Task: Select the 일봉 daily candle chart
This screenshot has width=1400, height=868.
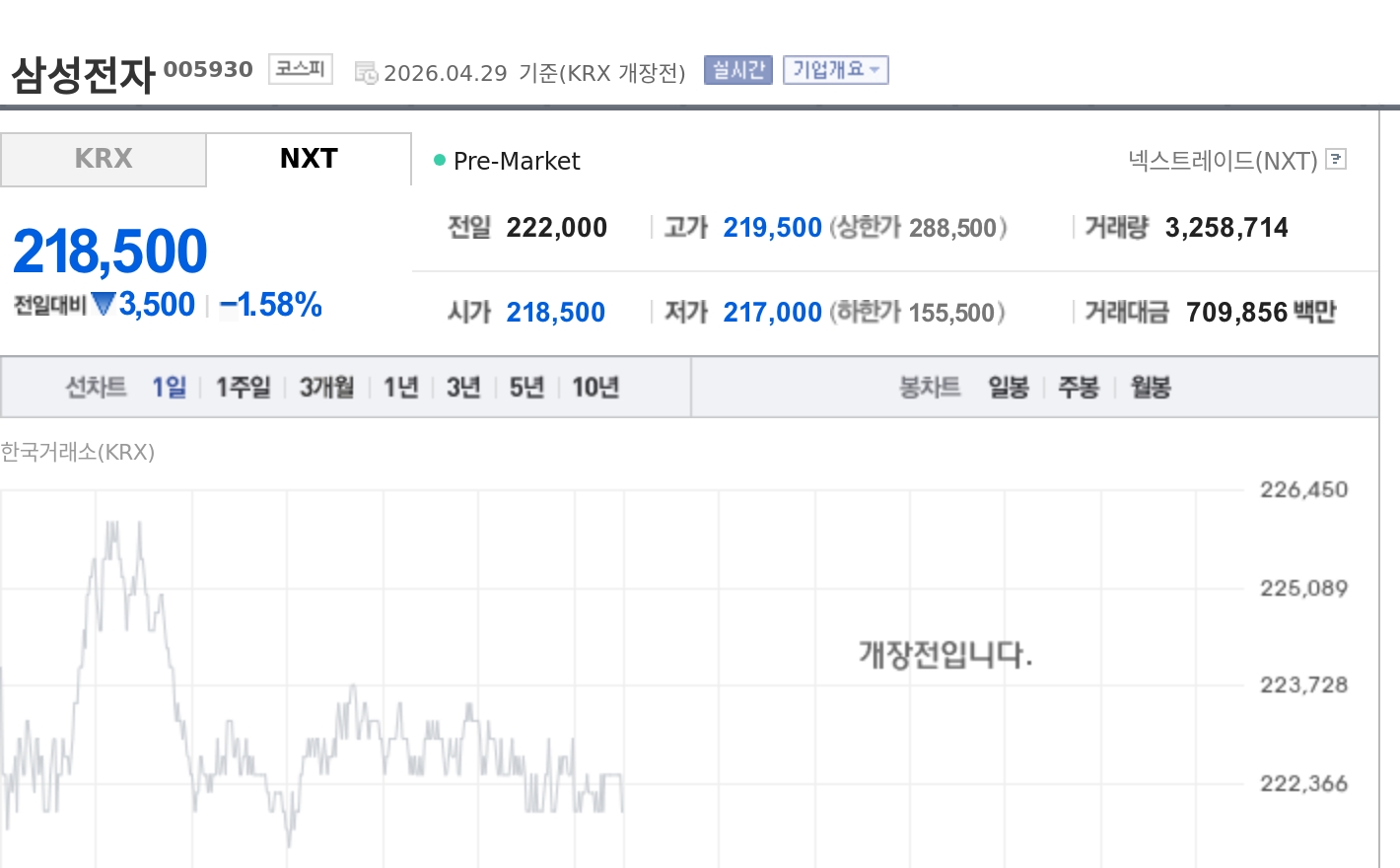Action: point(1009,387)
